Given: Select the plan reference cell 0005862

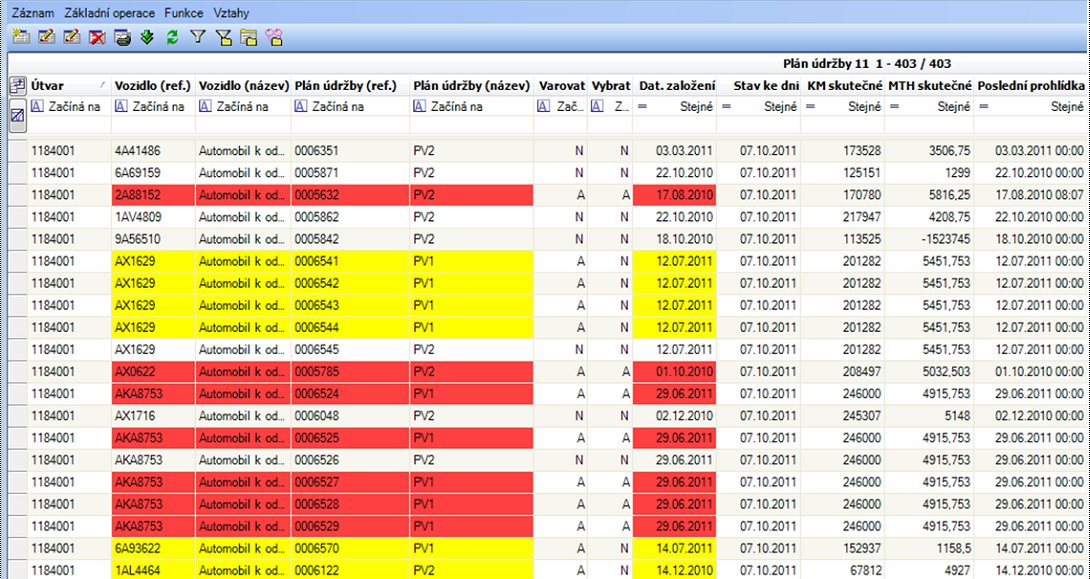Looking at the screenshot, I should tap(350, 217).
